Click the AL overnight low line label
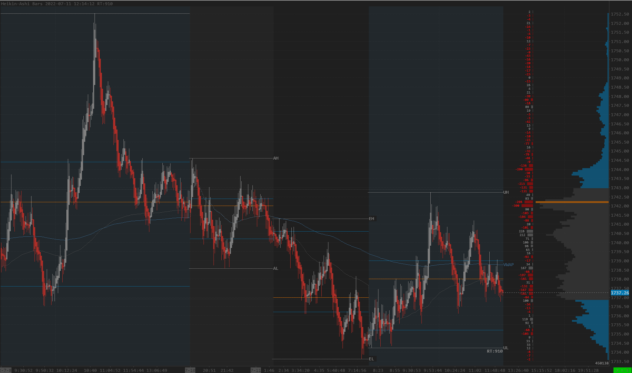 tap(276, 268)
